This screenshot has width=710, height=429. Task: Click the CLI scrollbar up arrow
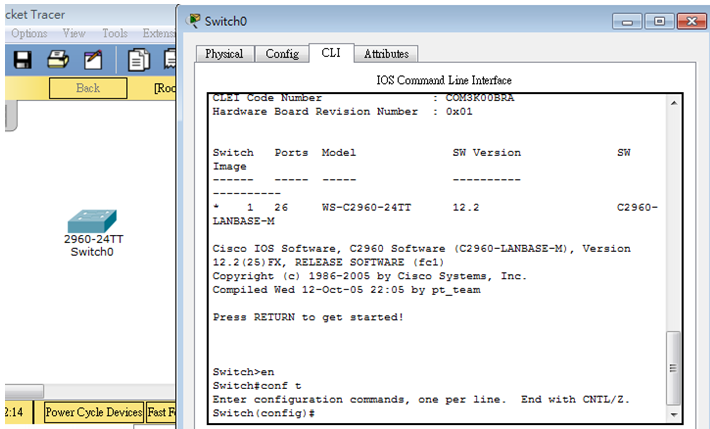pyautogui.click(x=674, y=103)
